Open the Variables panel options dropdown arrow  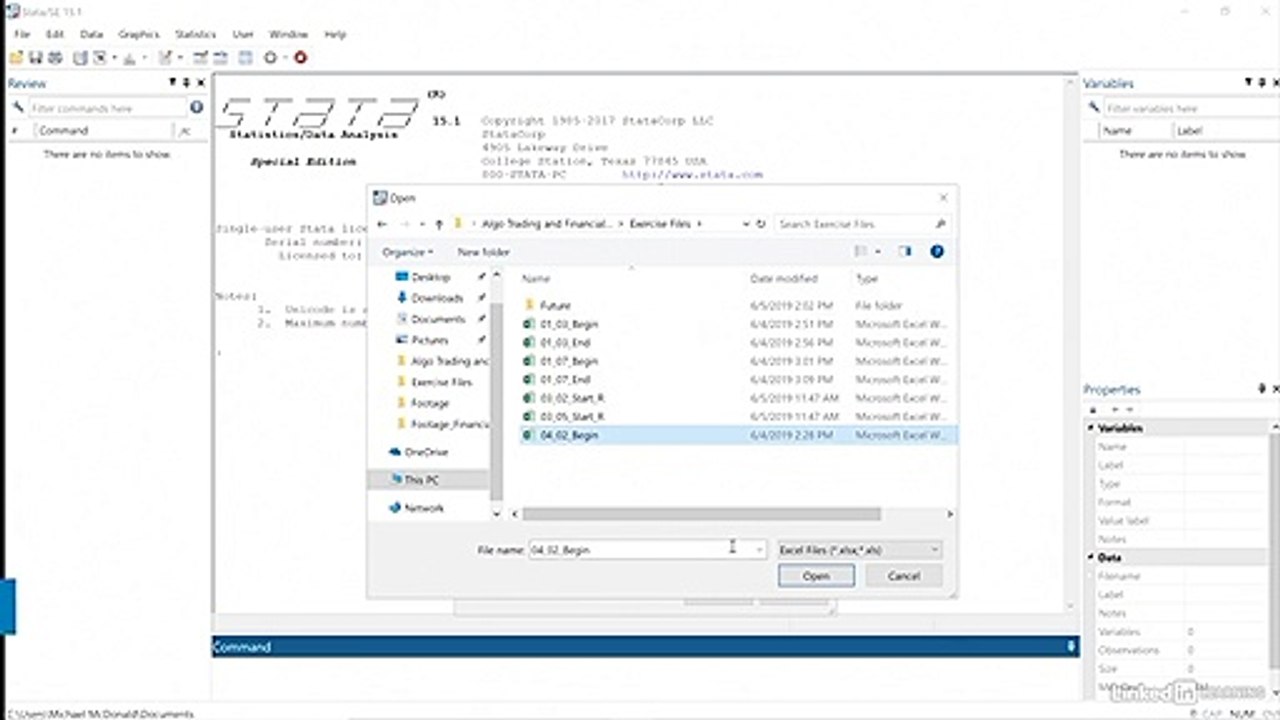(1249, 83)
